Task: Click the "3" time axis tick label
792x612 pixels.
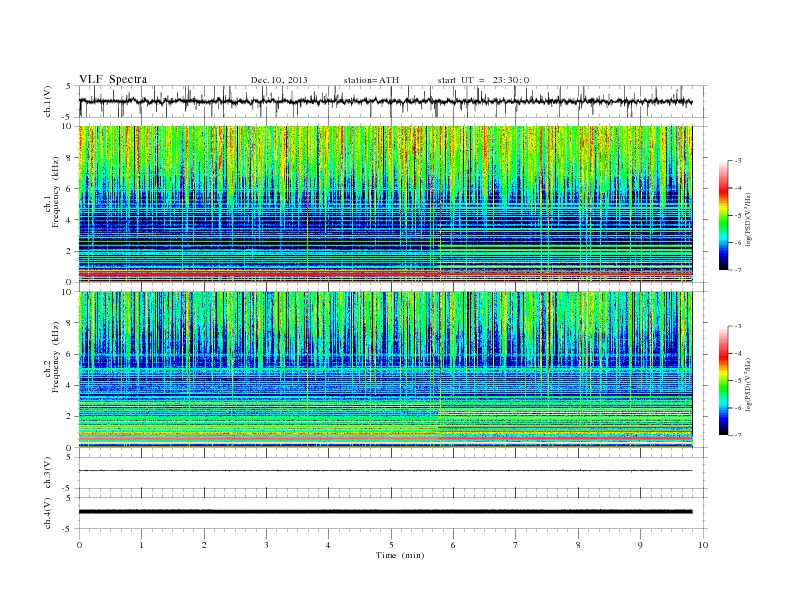Action: (x=266, y=545)
